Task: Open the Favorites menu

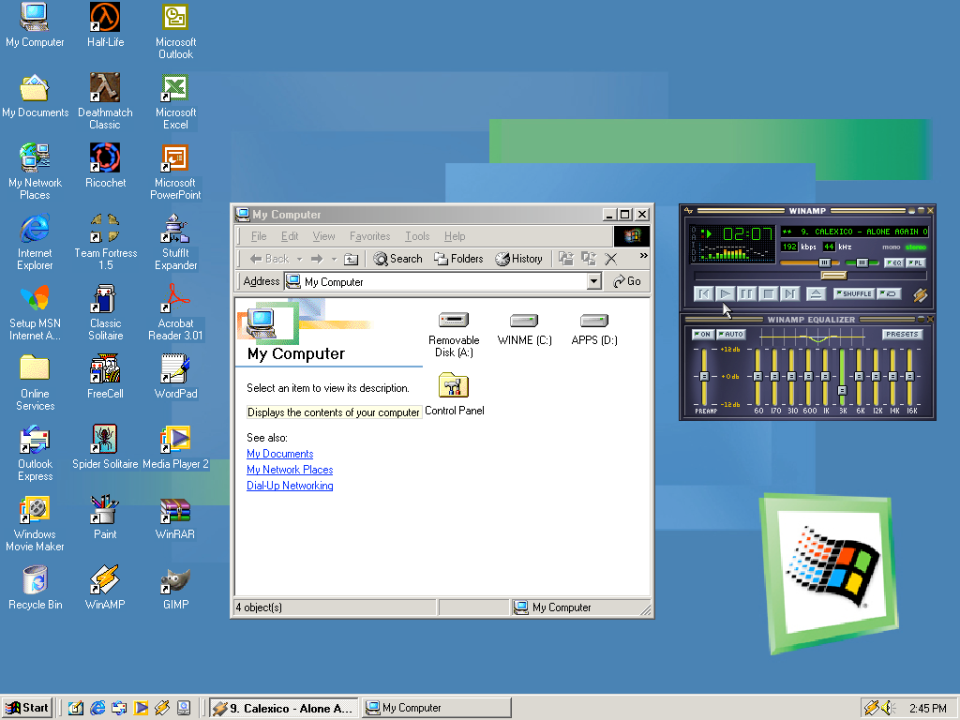Action: (x=370, y=236)
